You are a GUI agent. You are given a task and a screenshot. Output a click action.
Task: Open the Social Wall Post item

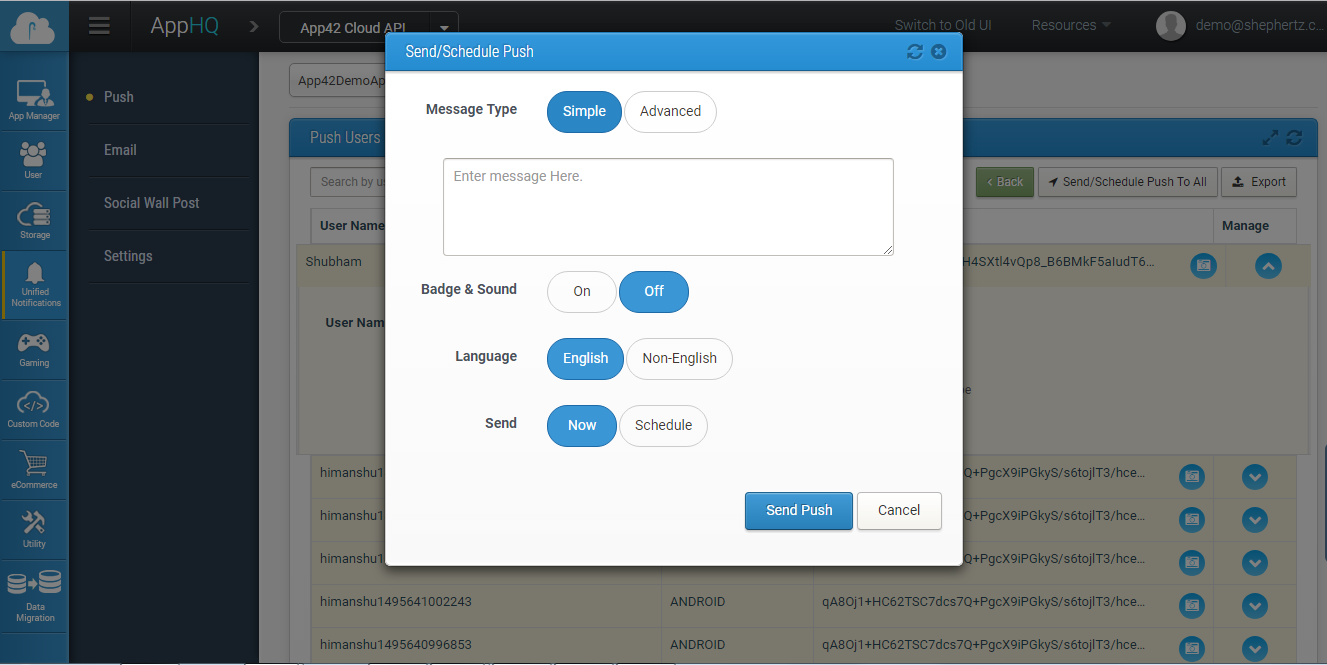coord(152,203)
